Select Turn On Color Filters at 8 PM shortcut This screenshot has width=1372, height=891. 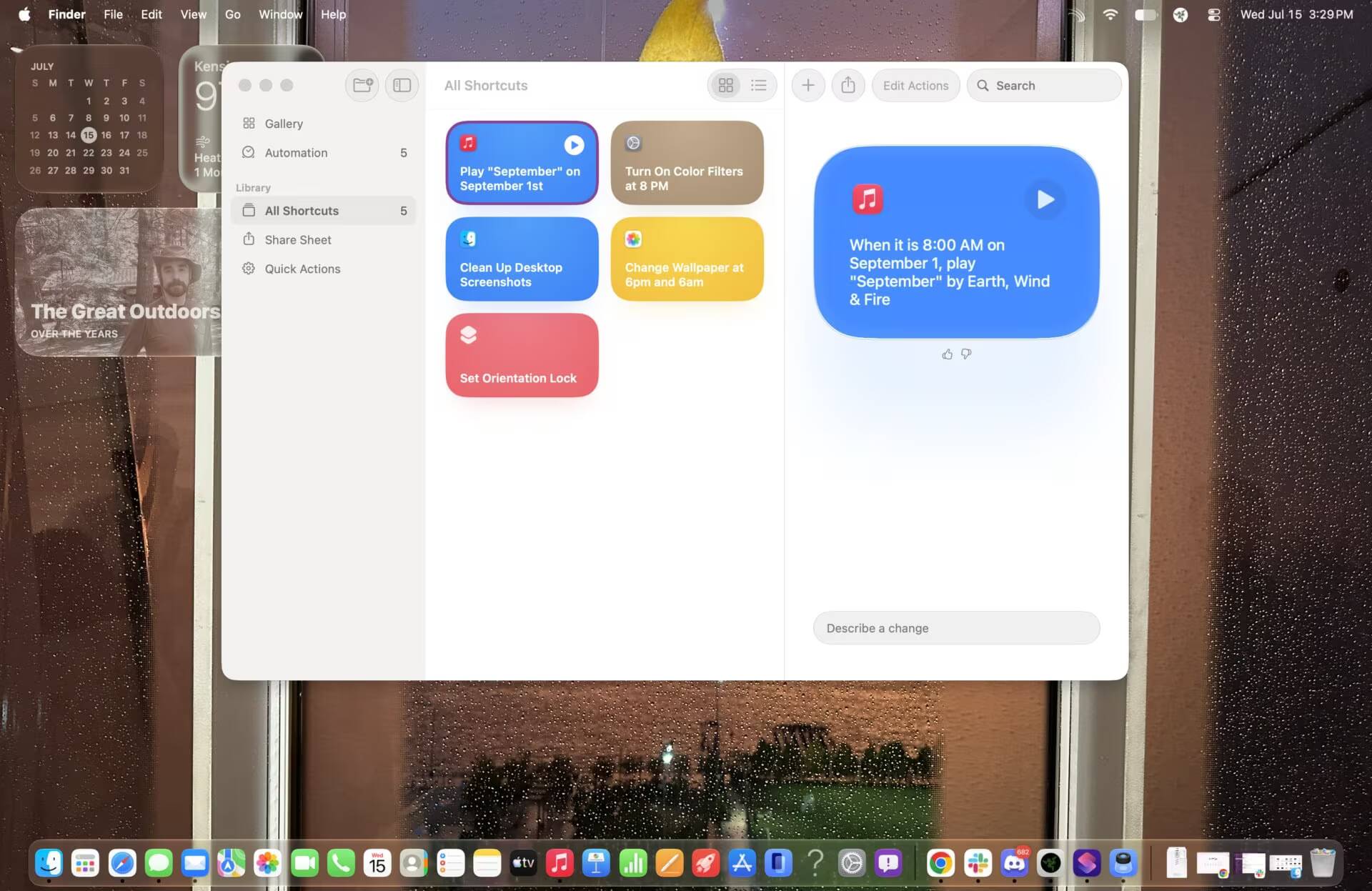[x=687, y=163]
